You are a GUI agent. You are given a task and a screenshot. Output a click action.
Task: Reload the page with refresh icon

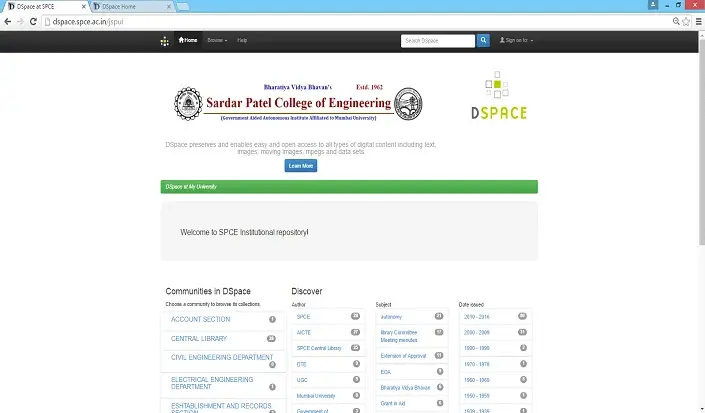[x=33, y=22]
